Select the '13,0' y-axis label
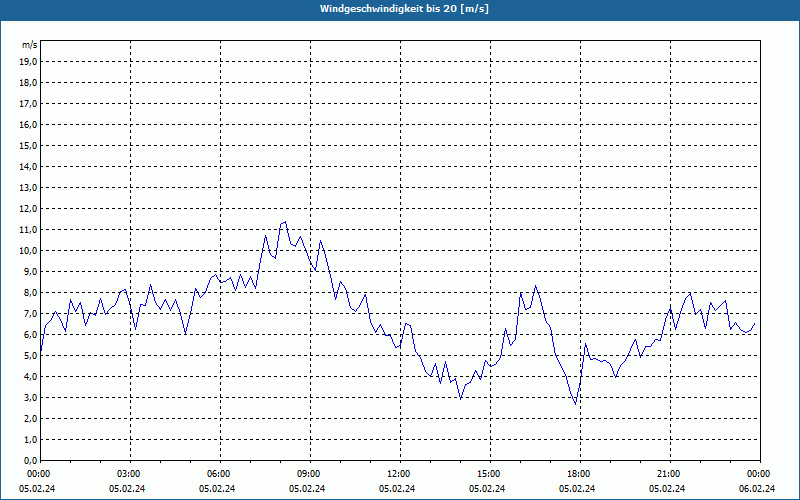The width and height of the screenshot is (800, 500). click(28, 188)
